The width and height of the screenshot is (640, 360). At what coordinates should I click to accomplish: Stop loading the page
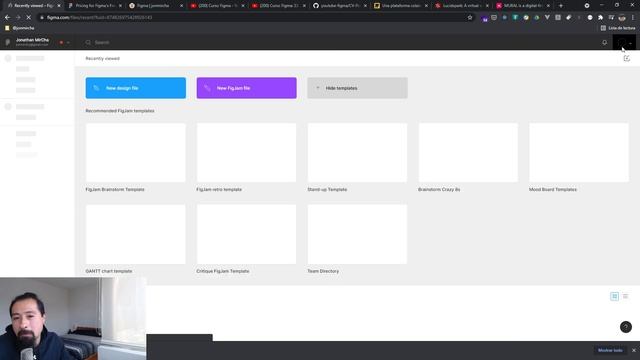coord(29,18)
